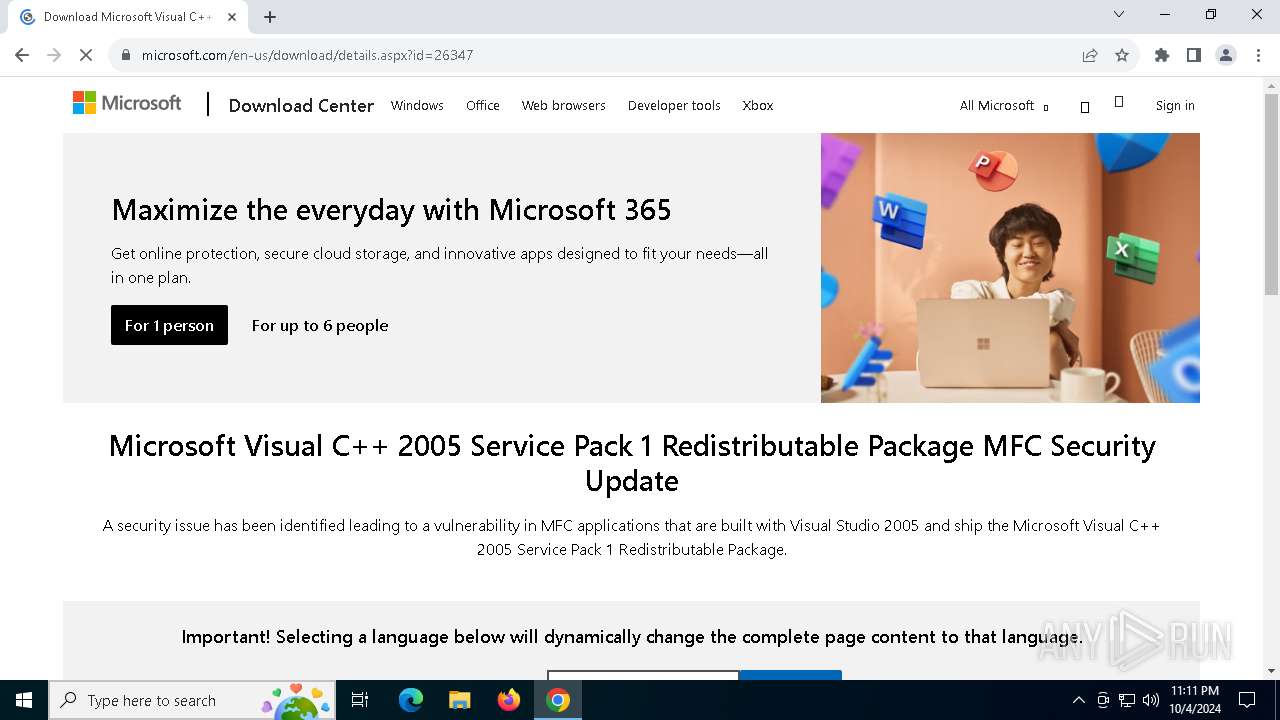The width and height of the screenshot is (1280, 720).
Task: View site info via padlock icon
Action: click(x=126, y=55)
